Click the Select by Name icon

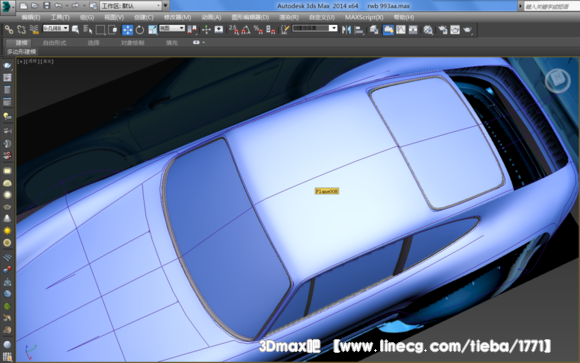point(88,30)
